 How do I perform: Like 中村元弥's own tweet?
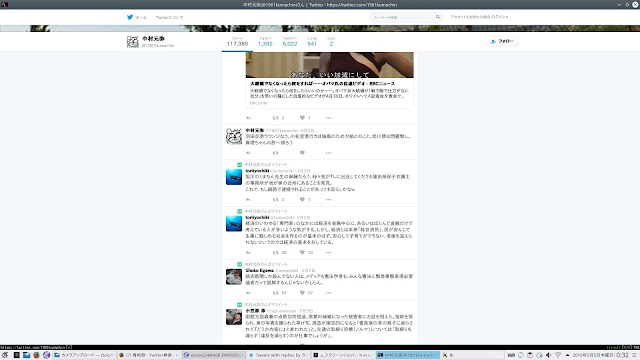pyautogui.click(x=302, y=153)
